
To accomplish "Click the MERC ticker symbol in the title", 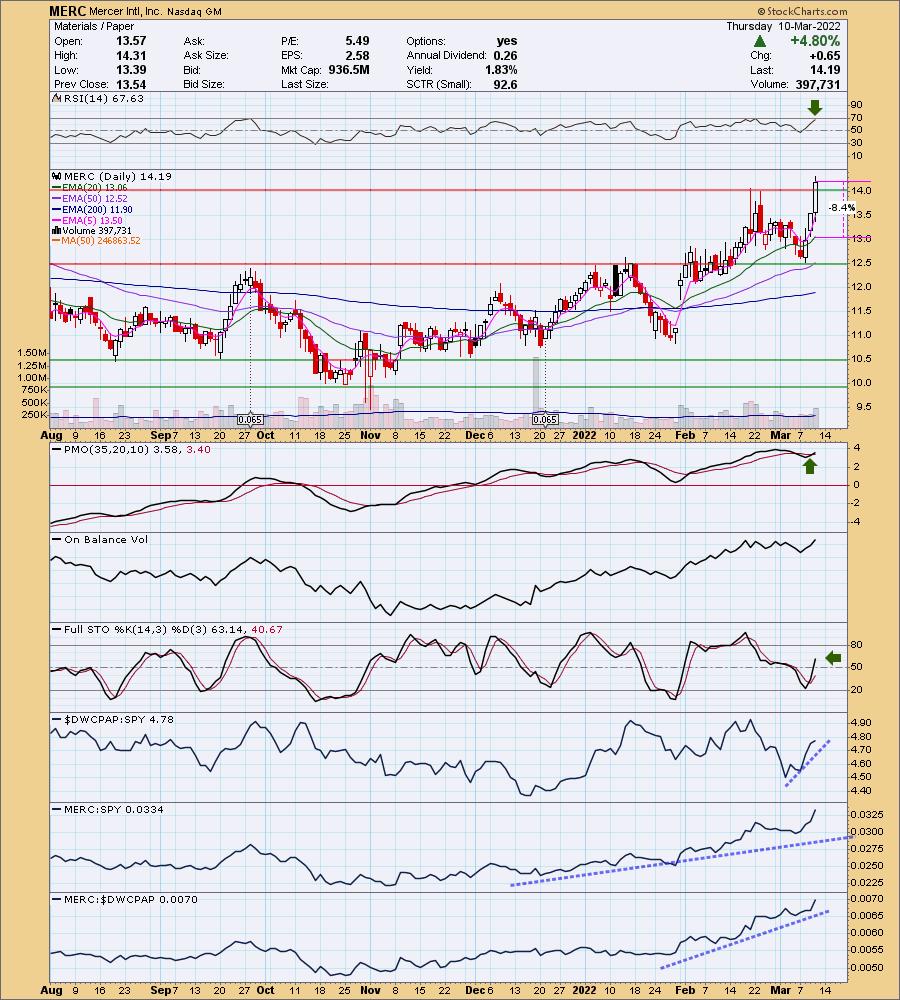I will (x=68, y=11).
